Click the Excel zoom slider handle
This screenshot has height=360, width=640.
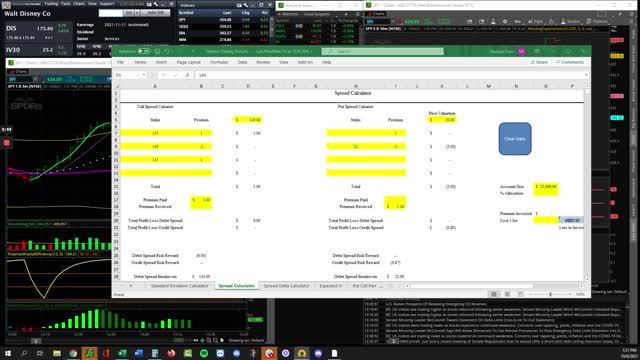point(550,294)
